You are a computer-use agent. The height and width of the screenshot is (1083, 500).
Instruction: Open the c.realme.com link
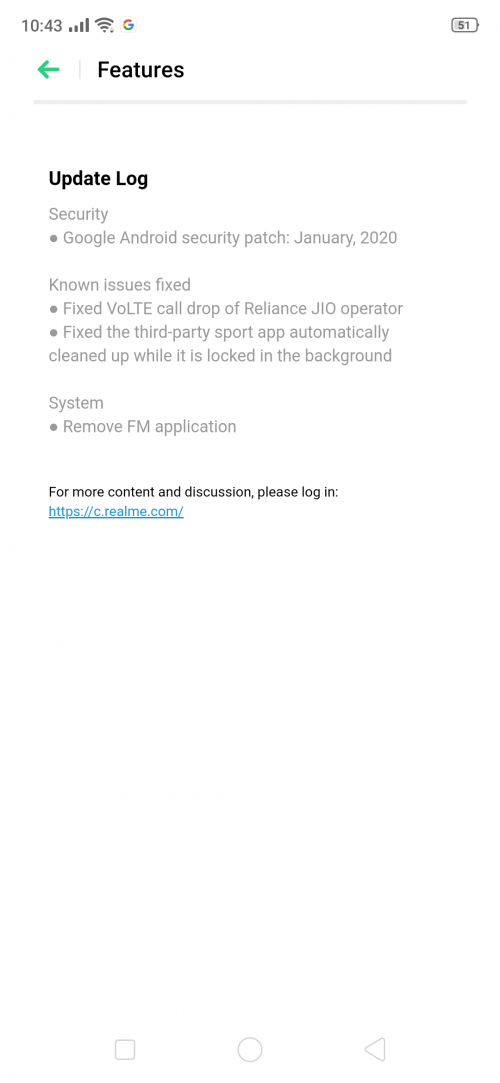tap(116, 512)
